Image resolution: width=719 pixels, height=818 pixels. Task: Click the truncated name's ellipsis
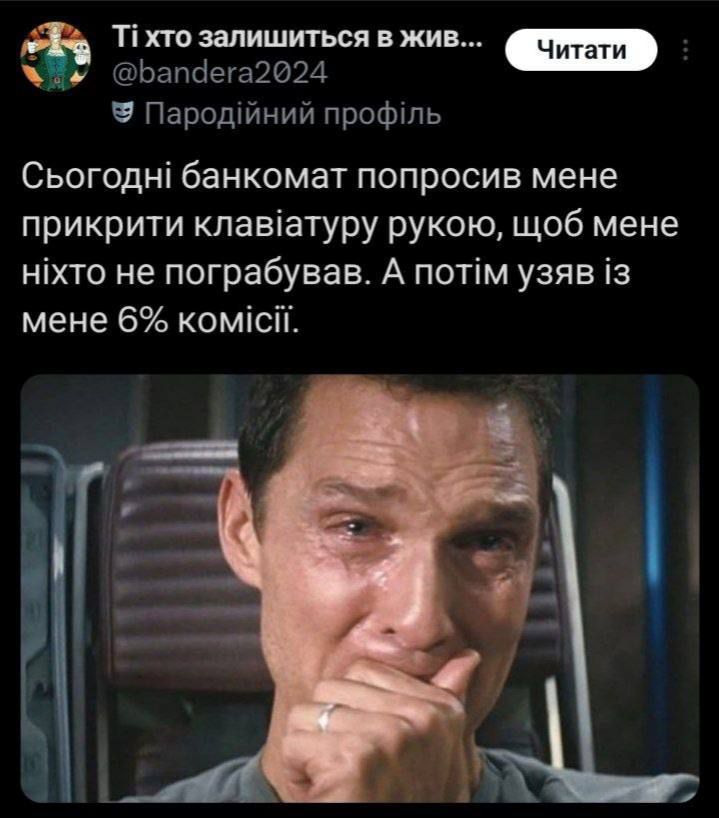click(472, 40)
